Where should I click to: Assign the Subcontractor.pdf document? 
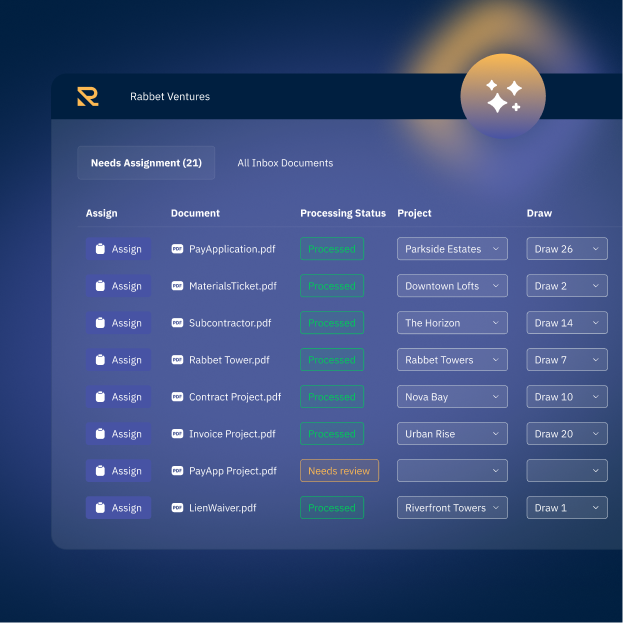(118, 323)
